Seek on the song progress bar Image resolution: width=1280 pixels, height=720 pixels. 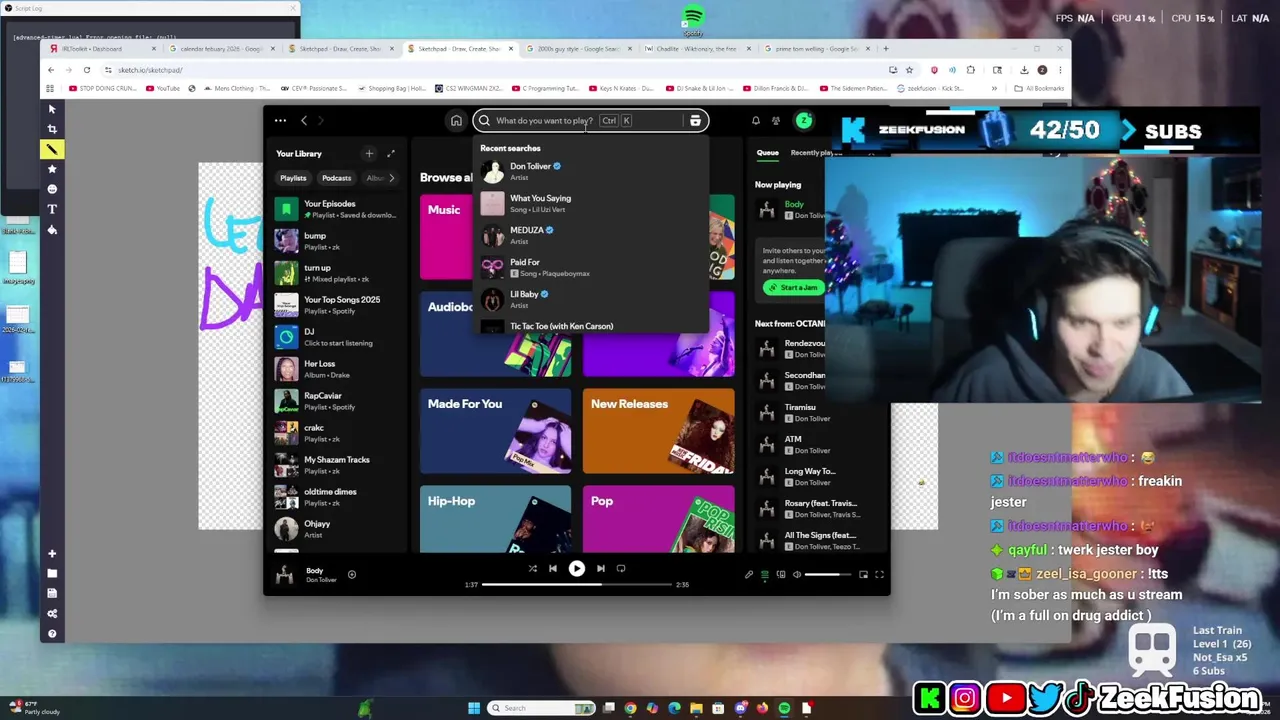[576, 584]
